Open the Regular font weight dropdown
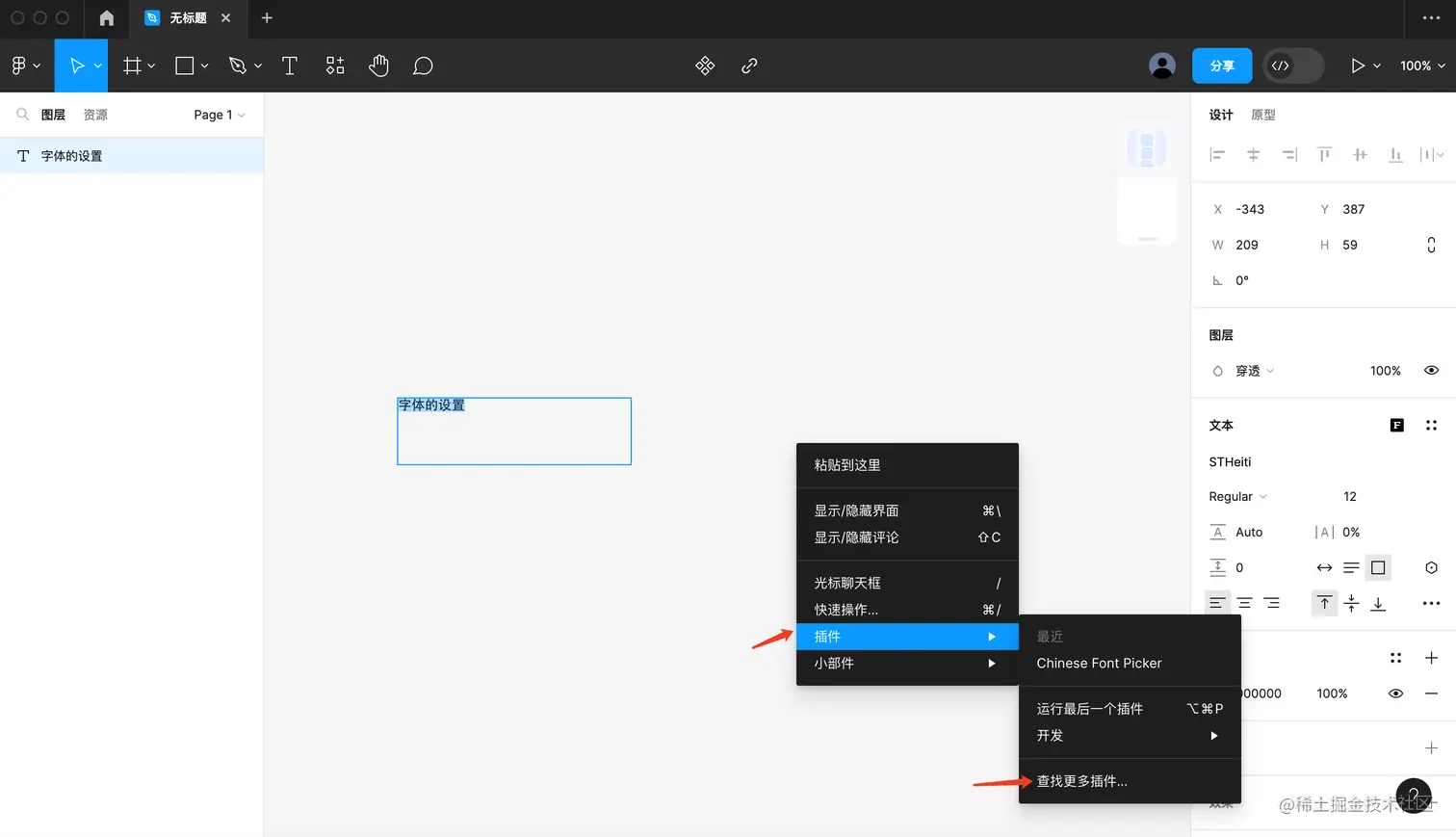Viewport: 1456px width, 837px height. tap(1237, 497)
